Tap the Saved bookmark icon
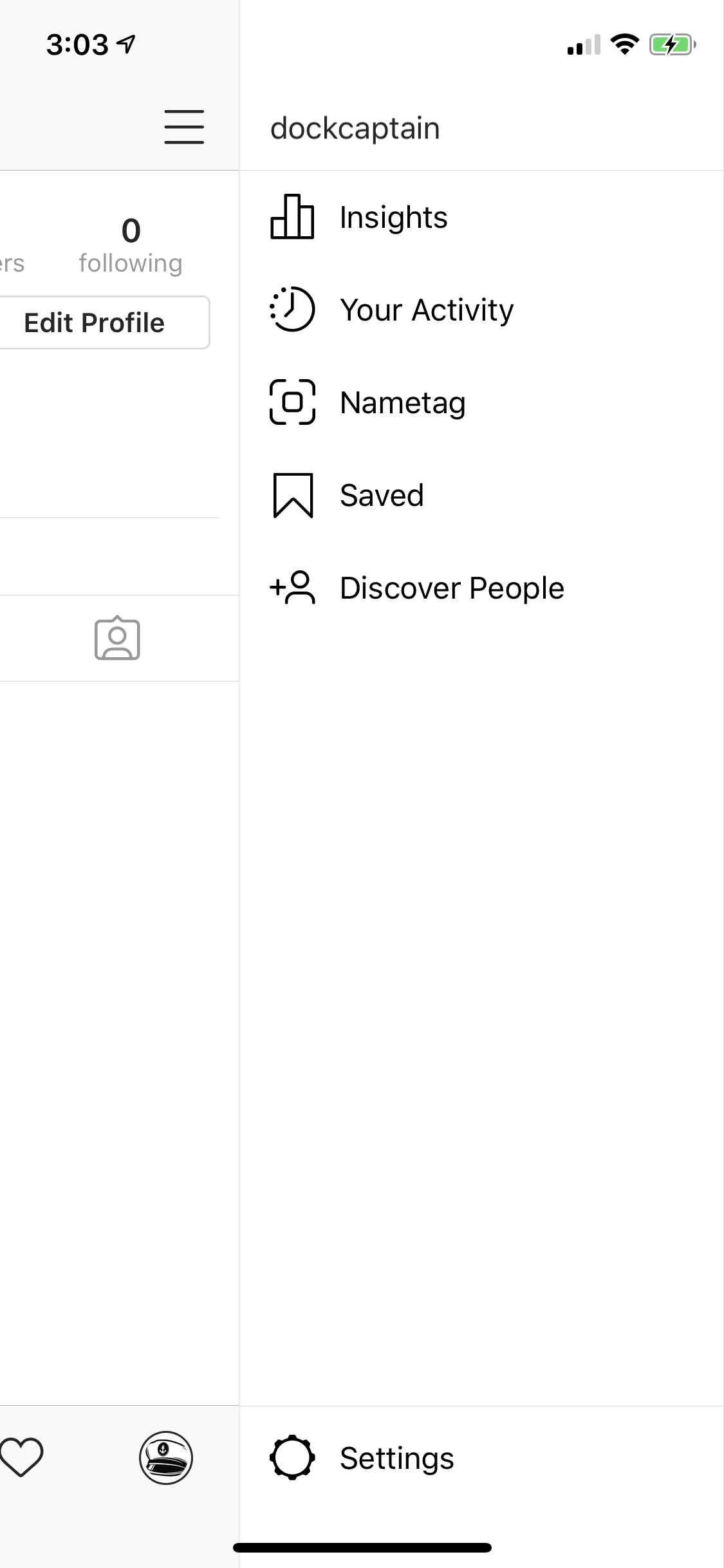 [293, 495]
